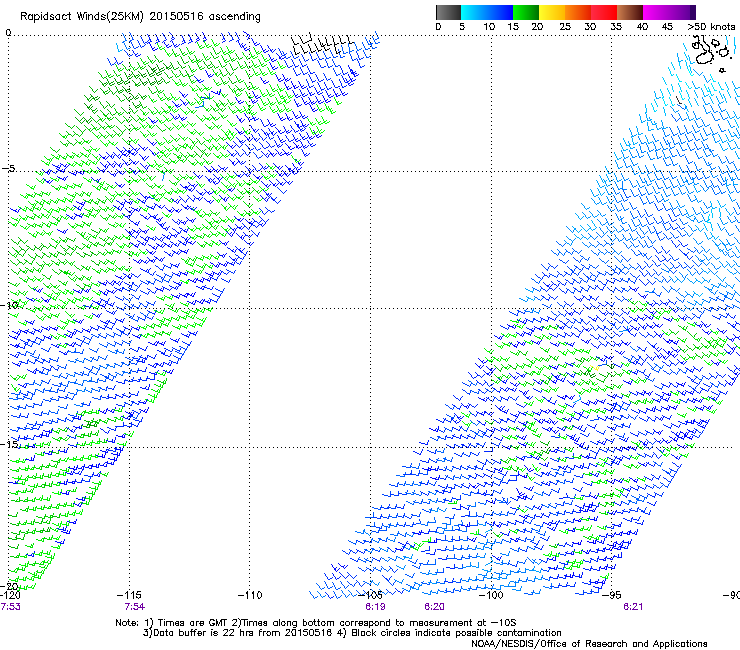Viewport: 740px width, 650px height.
Task: Click the blue 10-15 knots legend swatch
Action: click(500, 12)
